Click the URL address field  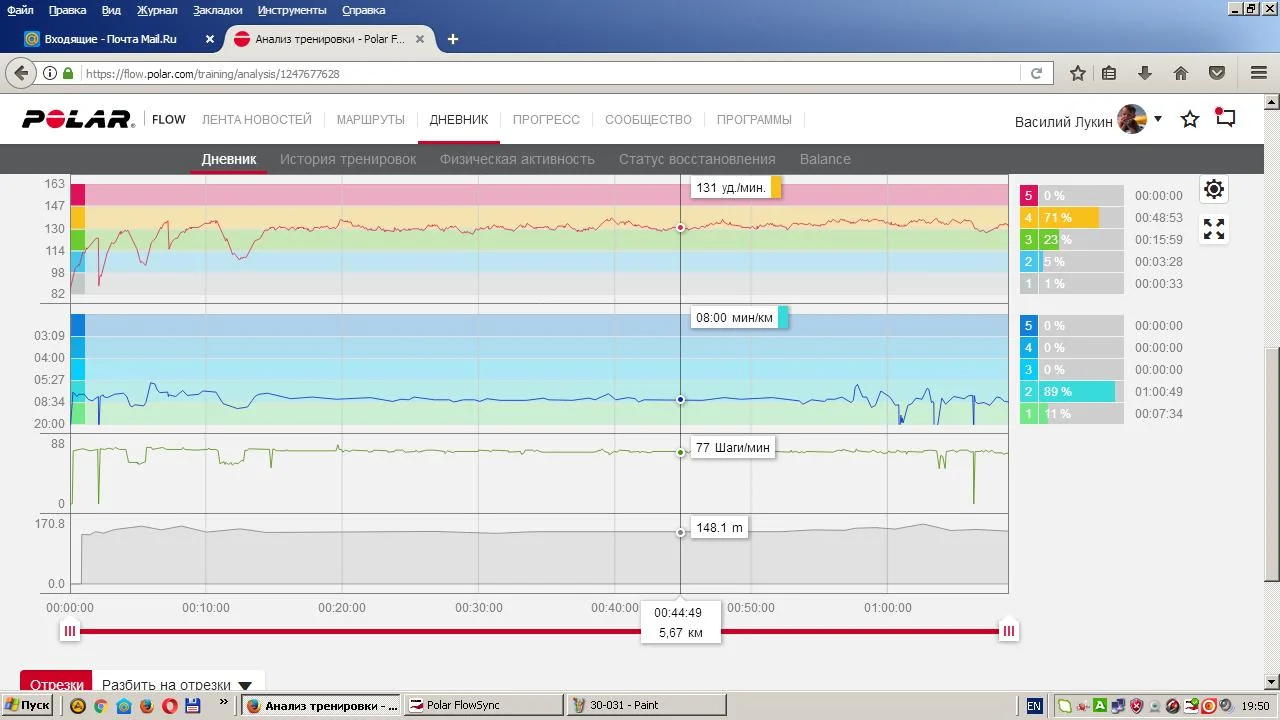550,74
